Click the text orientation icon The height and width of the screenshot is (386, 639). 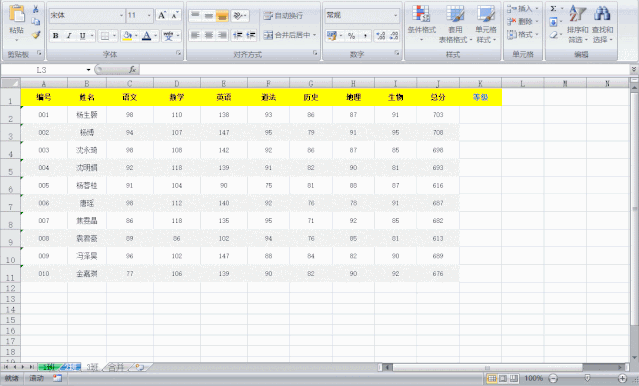coord(238,15)
